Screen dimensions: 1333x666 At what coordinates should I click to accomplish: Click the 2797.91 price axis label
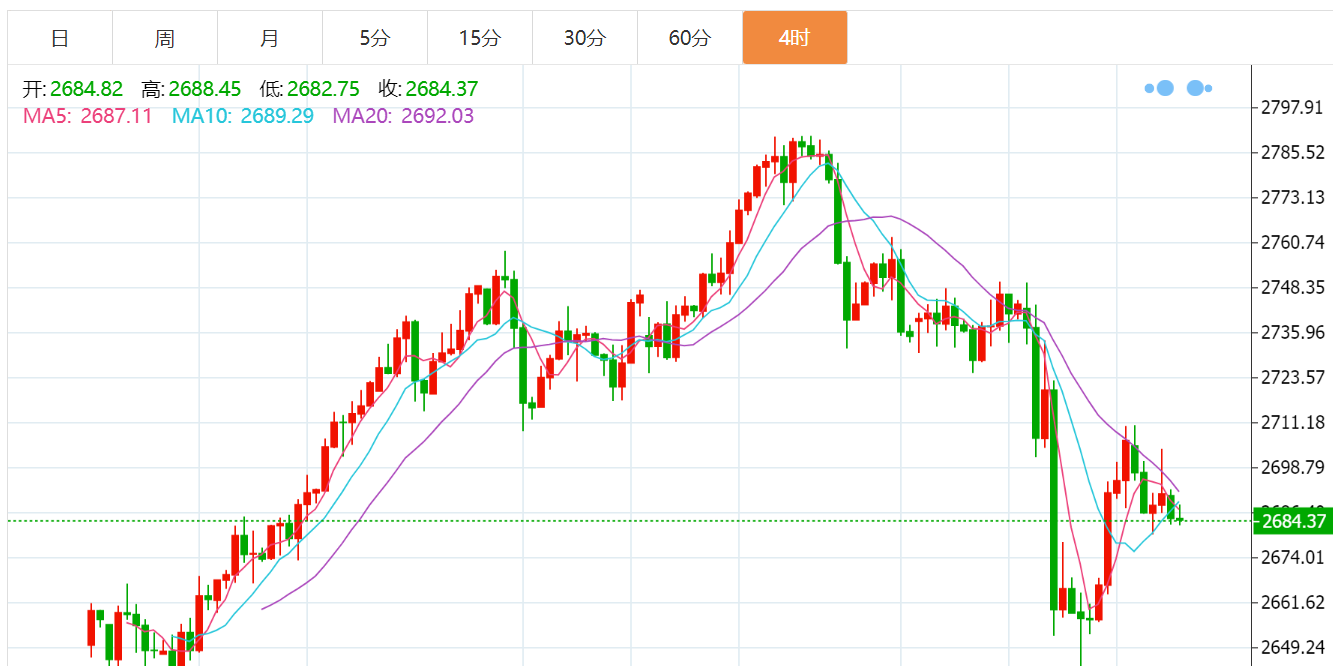1295,107
